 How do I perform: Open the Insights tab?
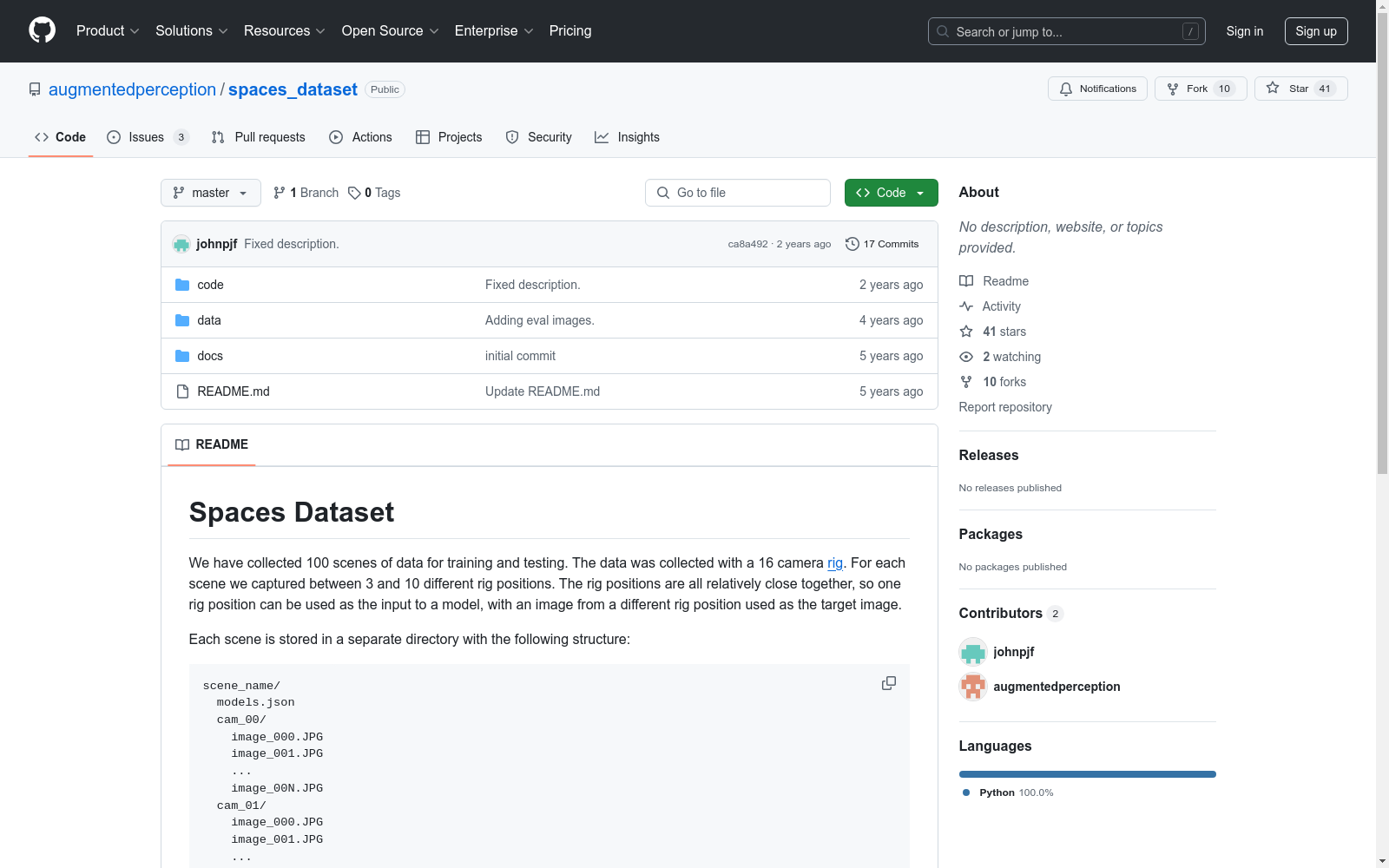[627, 137]
